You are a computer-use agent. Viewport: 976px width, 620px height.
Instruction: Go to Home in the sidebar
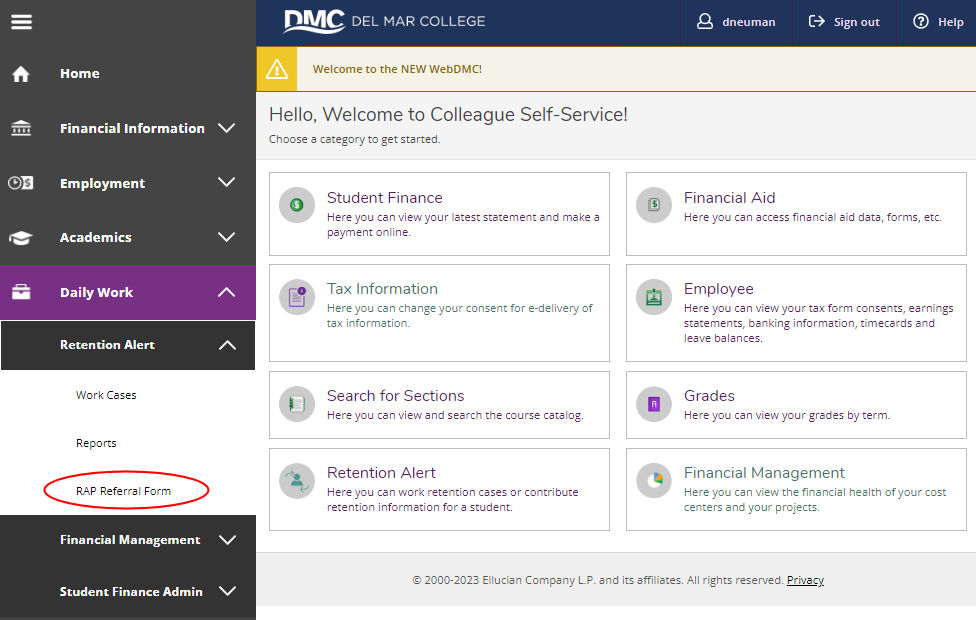click(80, 73)
